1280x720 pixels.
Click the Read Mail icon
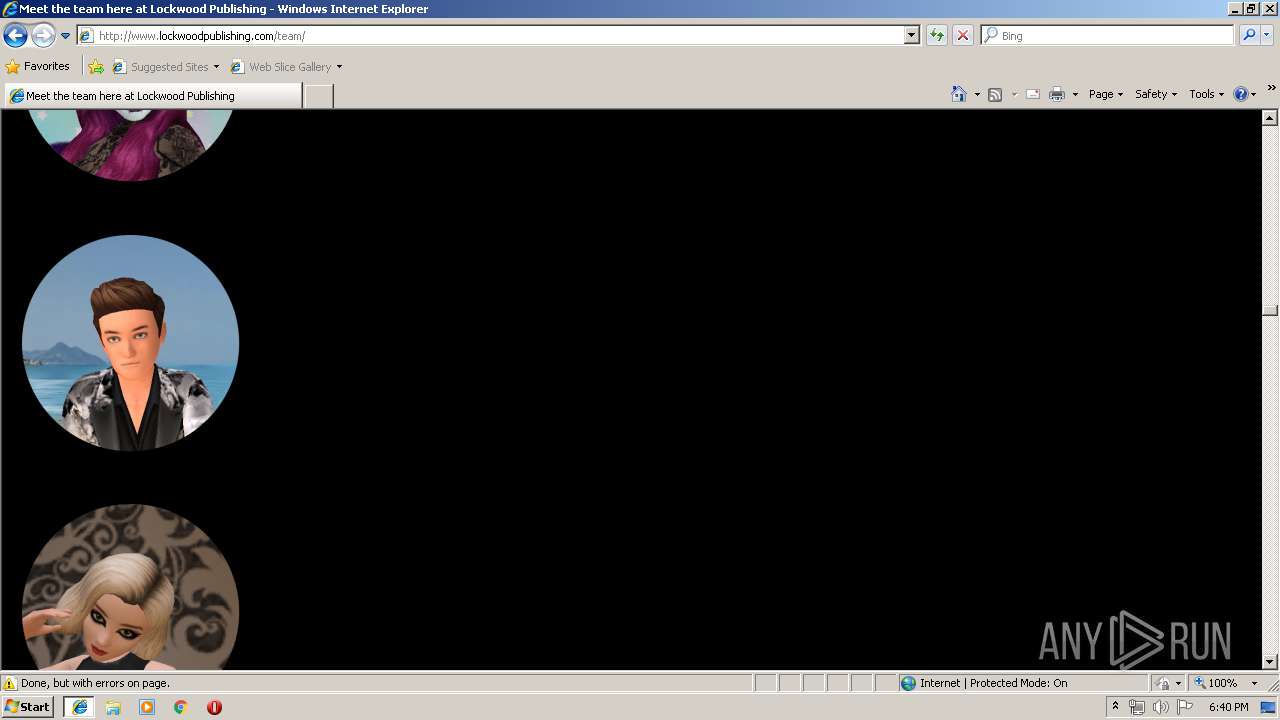(1033, 94)
